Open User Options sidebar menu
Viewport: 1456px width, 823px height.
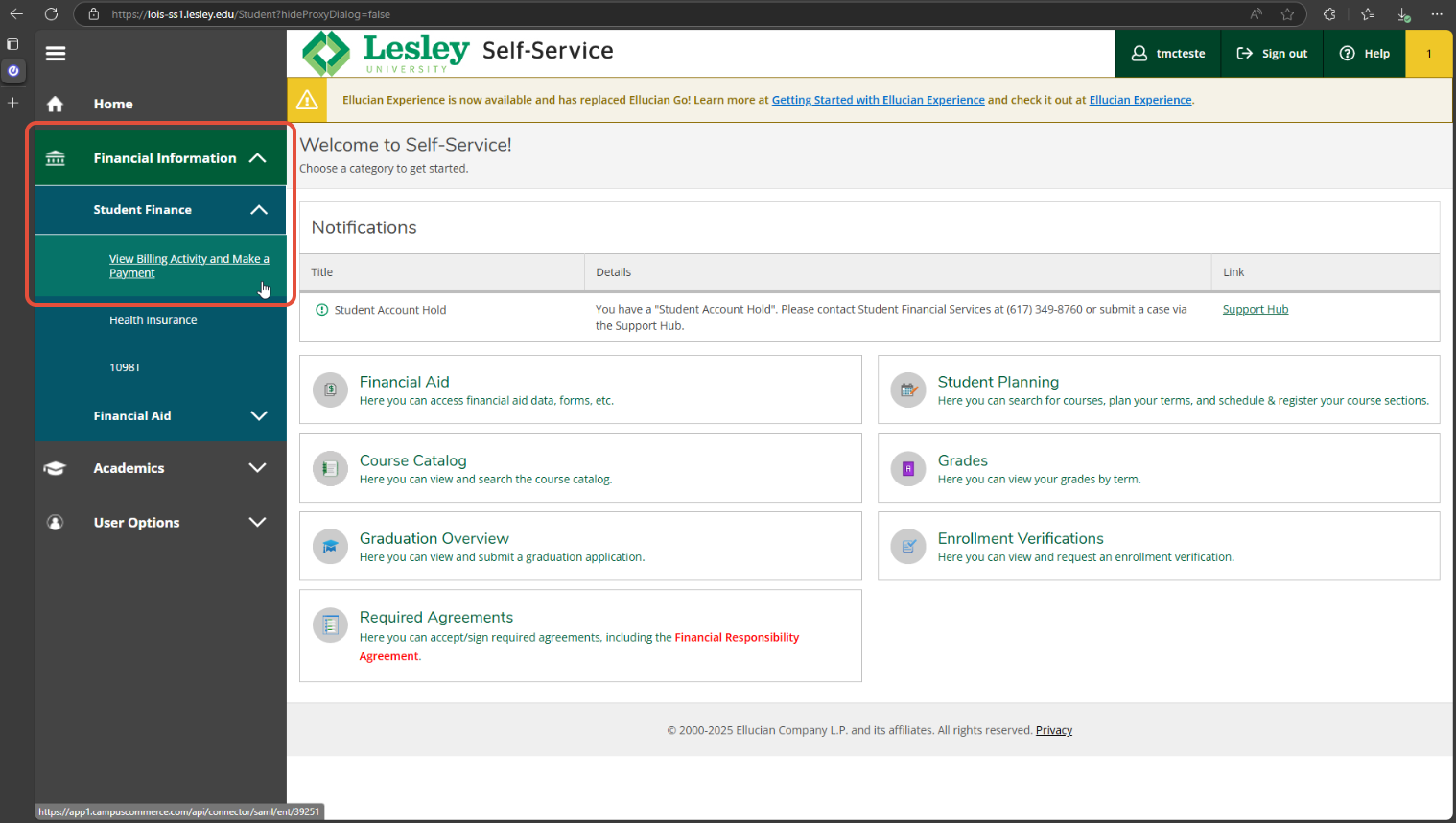tap(136, 523)
